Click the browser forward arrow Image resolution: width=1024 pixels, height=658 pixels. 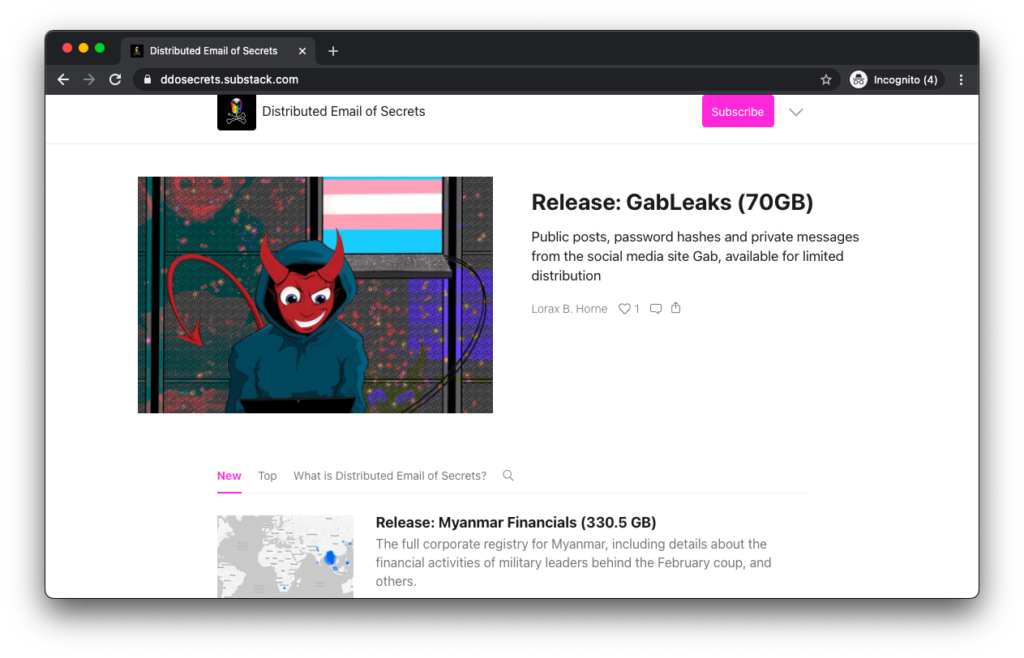click(89, 80)
